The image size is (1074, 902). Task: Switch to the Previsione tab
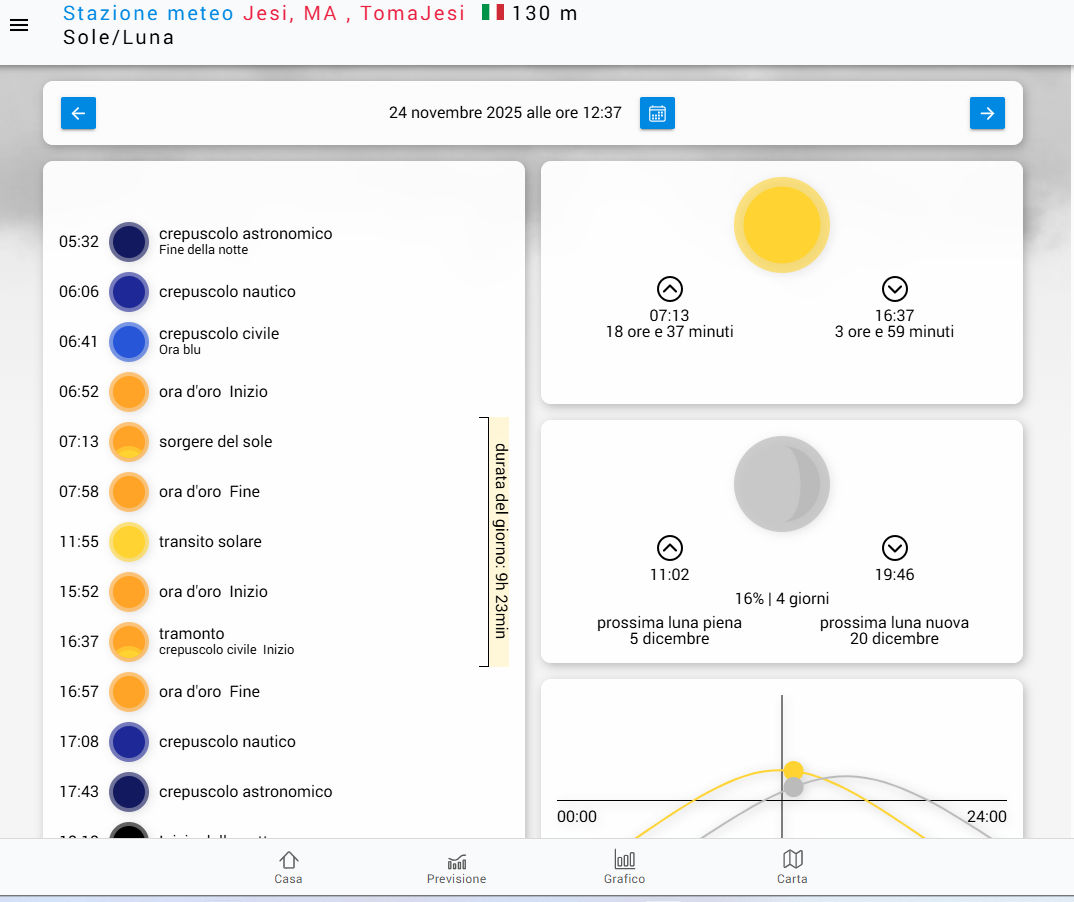[456, 867]
